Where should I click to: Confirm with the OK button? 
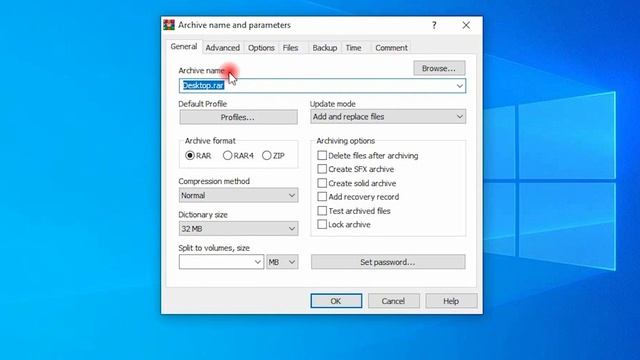point(336,301)
